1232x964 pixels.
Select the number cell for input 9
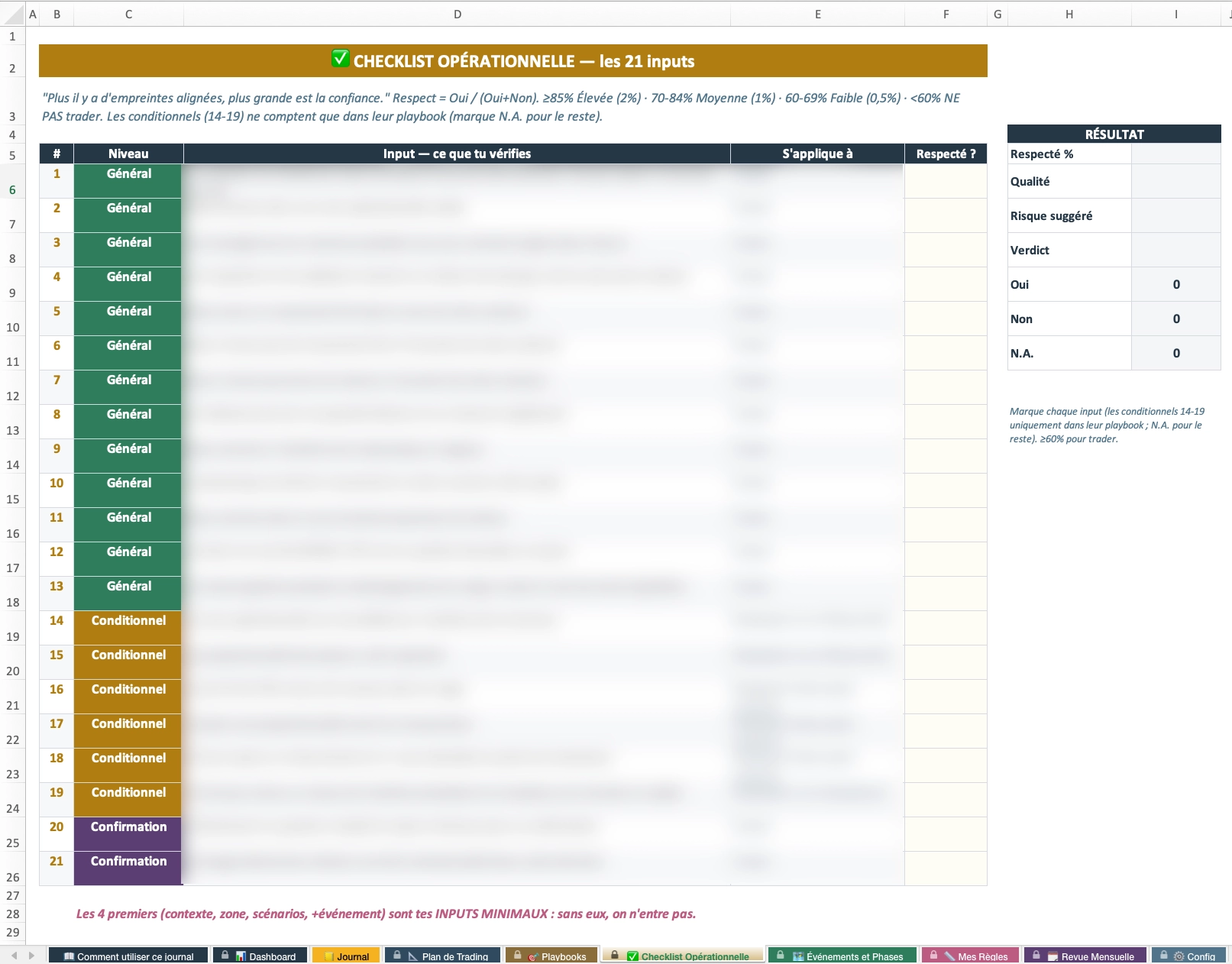[57, 457]
